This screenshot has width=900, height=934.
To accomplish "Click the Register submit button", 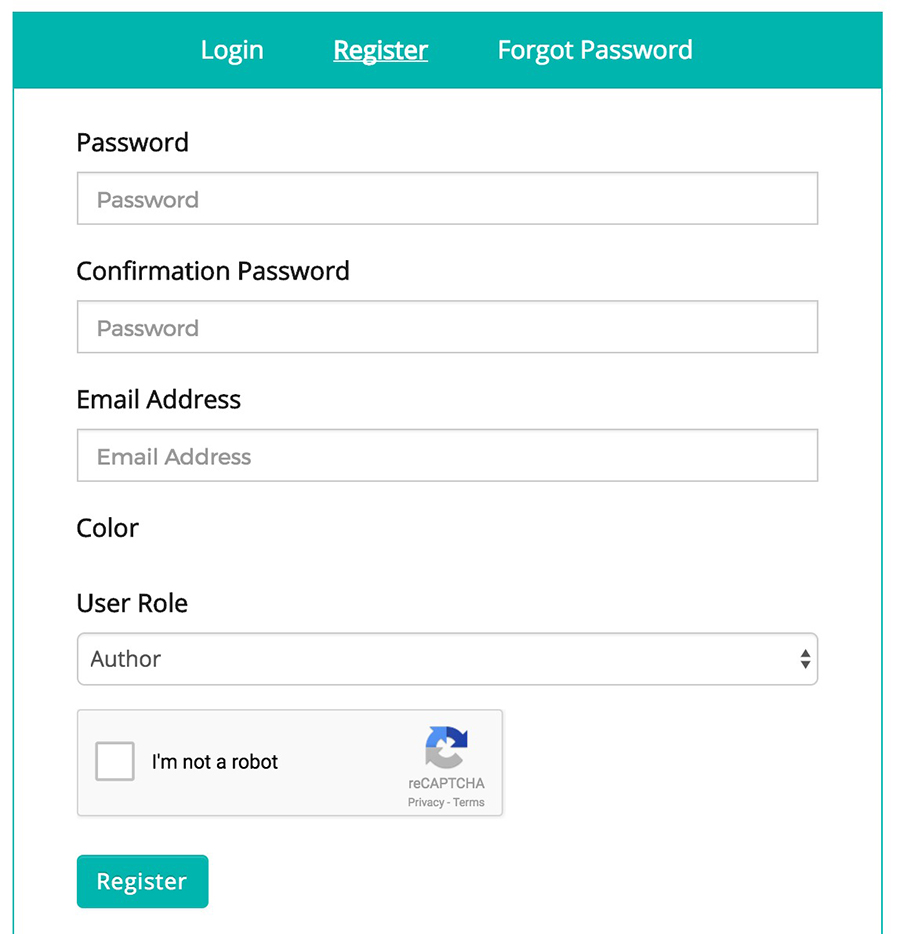I will tap(142, 881).
